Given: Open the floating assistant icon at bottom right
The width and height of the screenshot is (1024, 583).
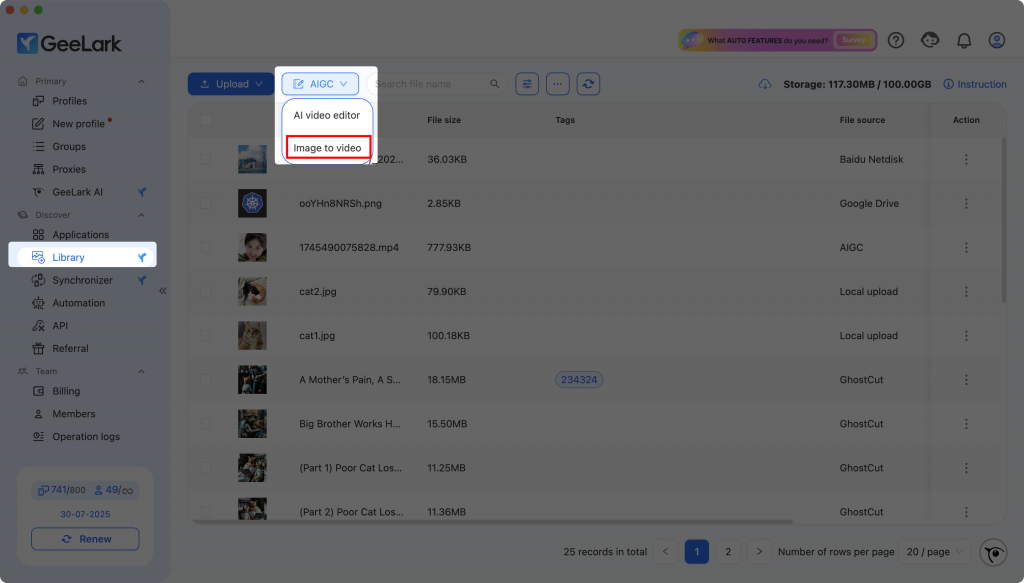Looking at the screenshot, I should pyautogui.click(x=993, y=553).
